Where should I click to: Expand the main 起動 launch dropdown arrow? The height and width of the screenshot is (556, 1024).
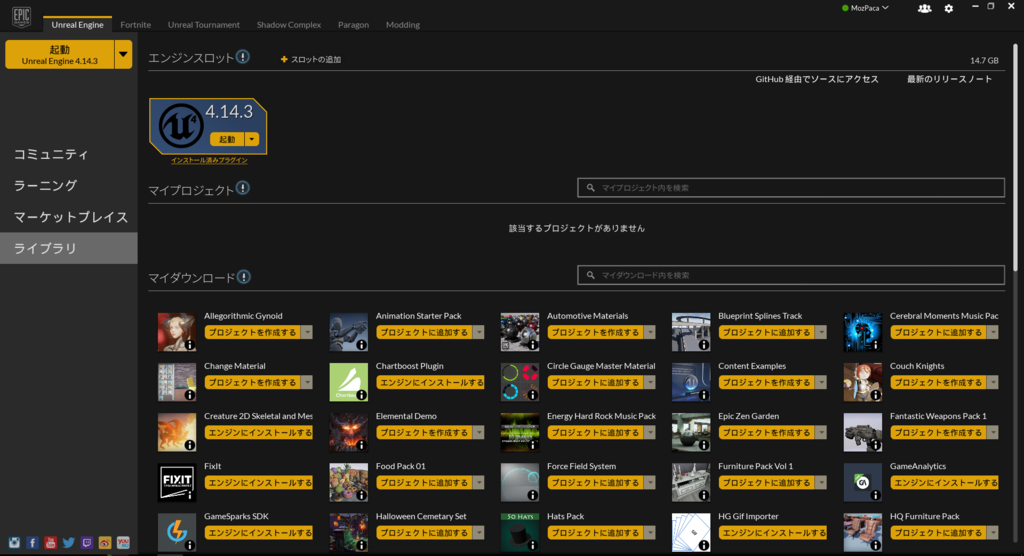[x=123, y=54]
